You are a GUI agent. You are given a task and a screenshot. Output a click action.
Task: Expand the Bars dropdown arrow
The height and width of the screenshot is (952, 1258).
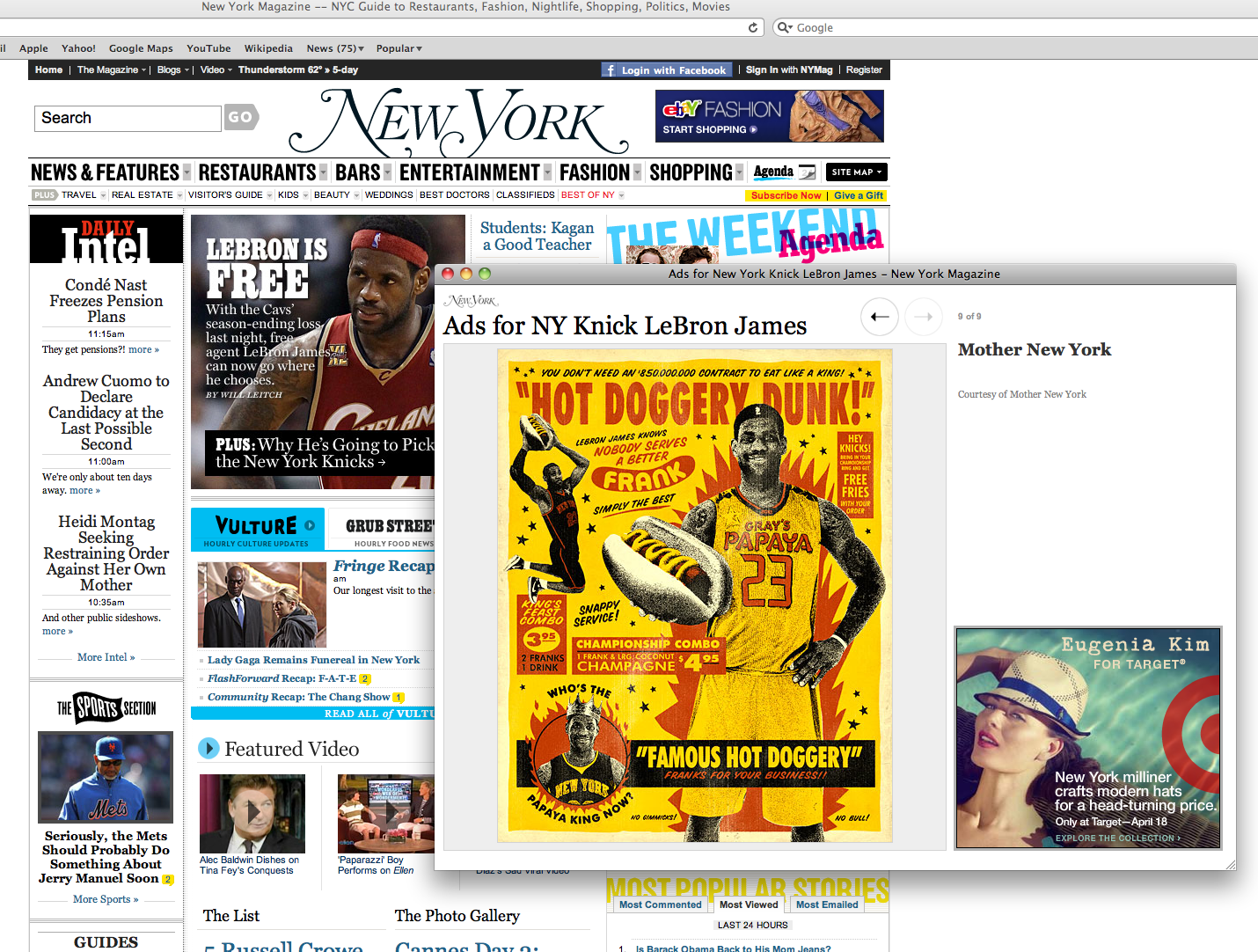coord(387,172)
